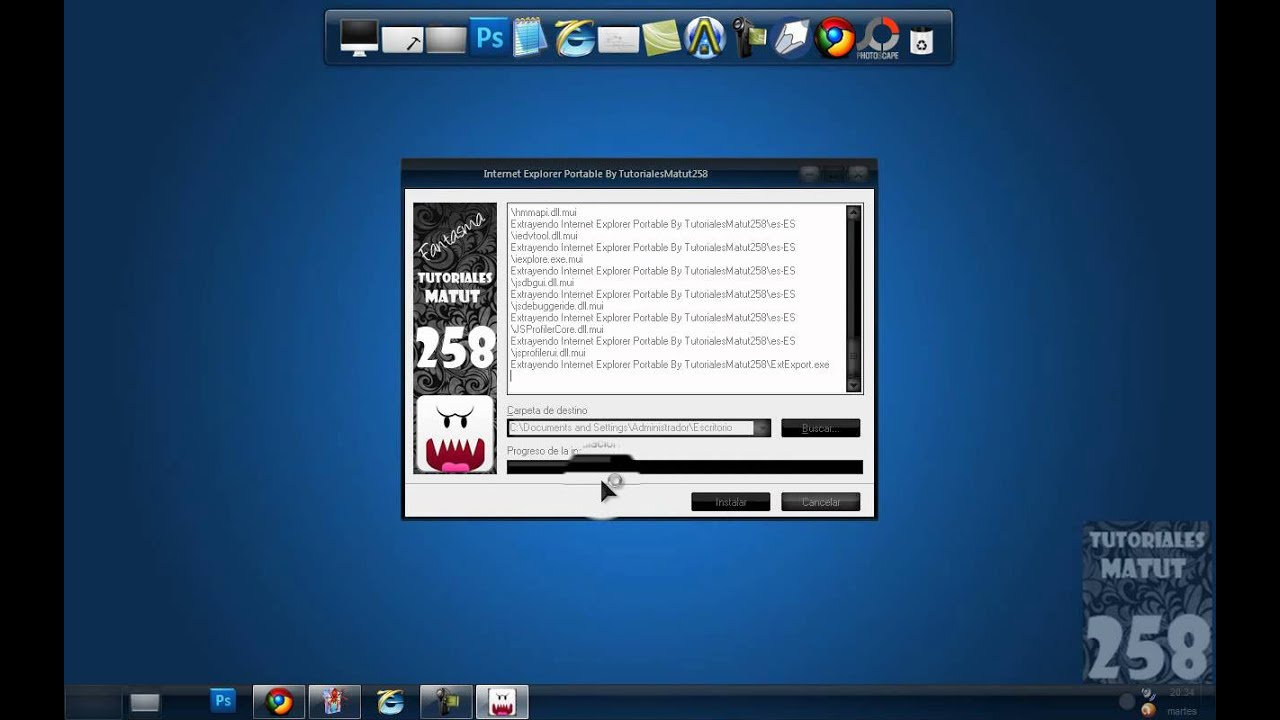The height and width of the screenshot is (720, 1280).
Task: Click the installer window title bar text
Action: tap(595, 174)
